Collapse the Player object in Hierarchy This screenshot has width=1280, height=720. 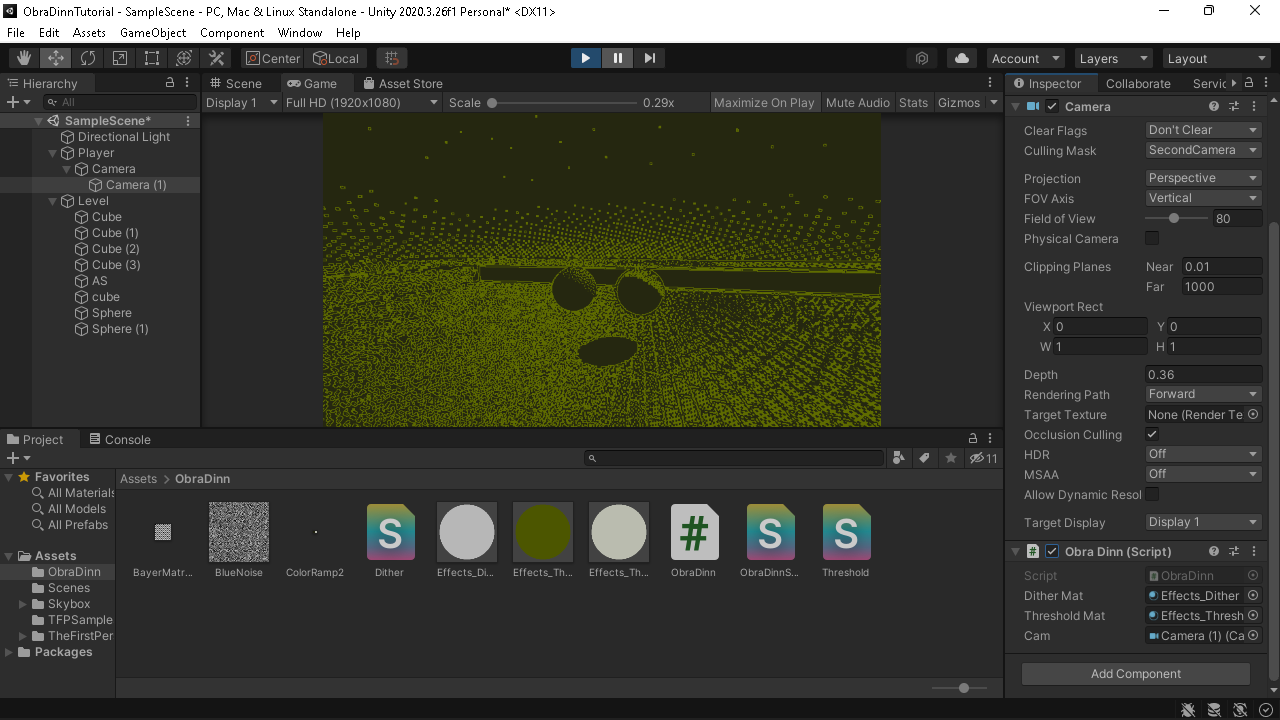[x=54, y=153]
